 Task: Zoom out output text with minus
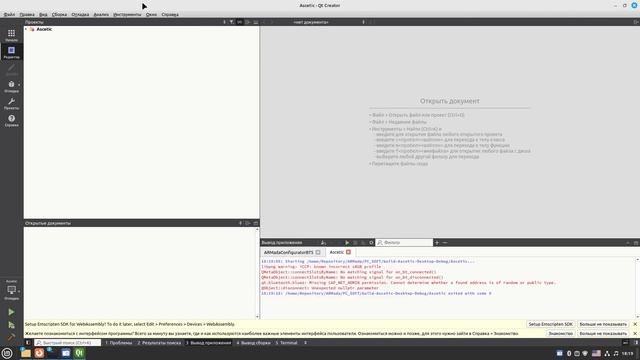click(x=445, y=242)
